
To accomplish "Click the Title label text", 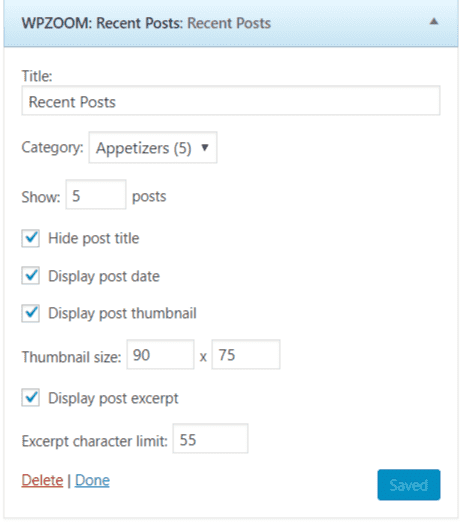I will coord(37,76).
